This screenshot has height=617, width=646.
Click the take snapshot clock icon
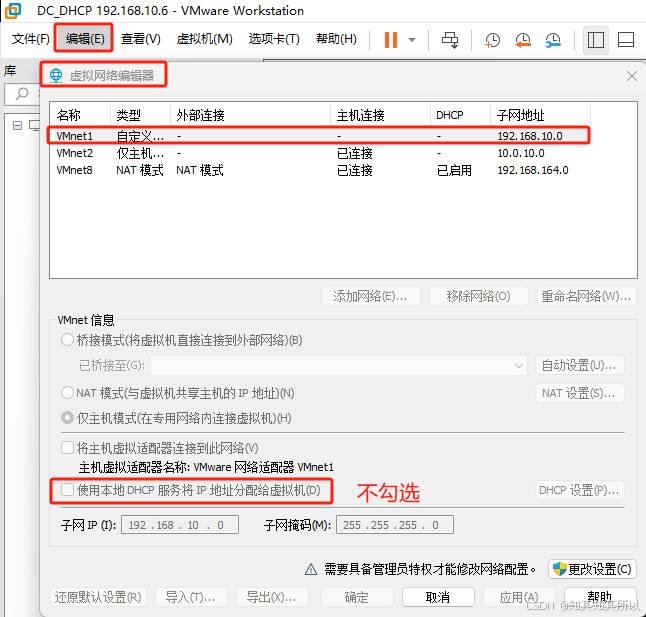click(x=492, y=40)
